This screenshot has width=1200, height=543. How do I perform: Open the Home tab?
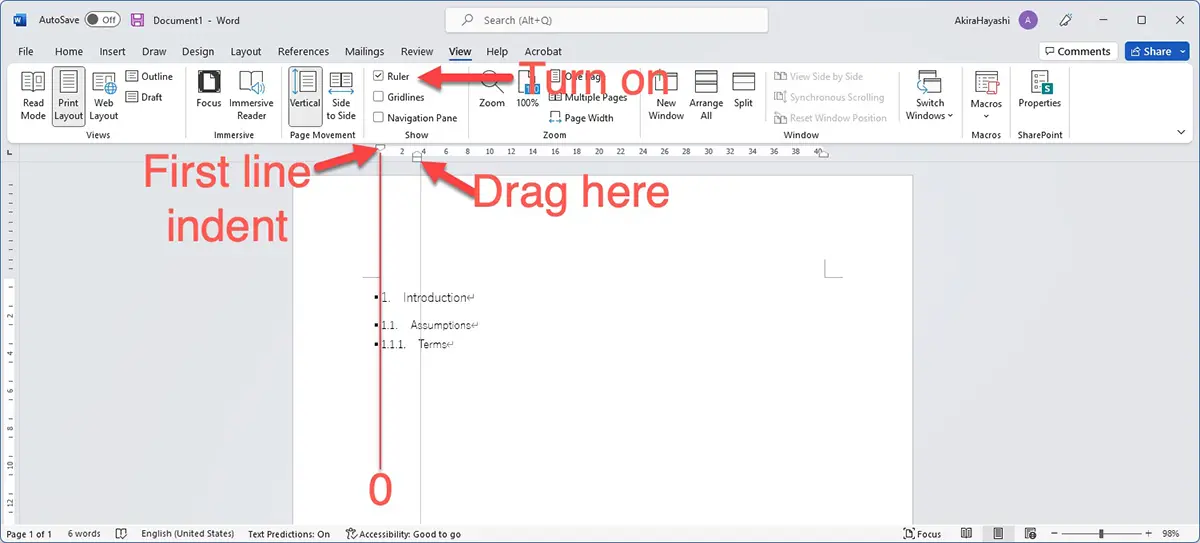tap(69, 52)
